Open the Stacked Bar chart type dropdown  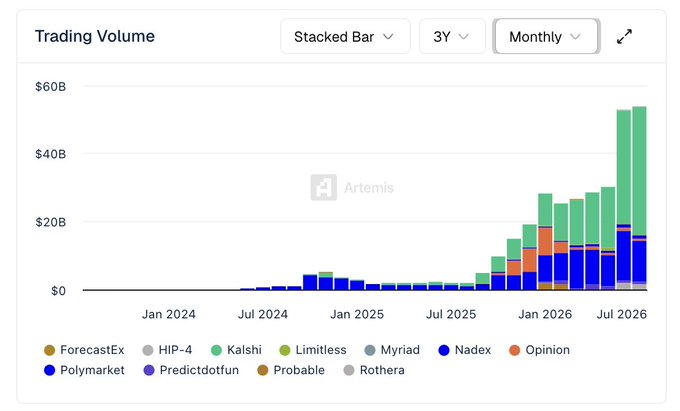[x=345, y=36]
